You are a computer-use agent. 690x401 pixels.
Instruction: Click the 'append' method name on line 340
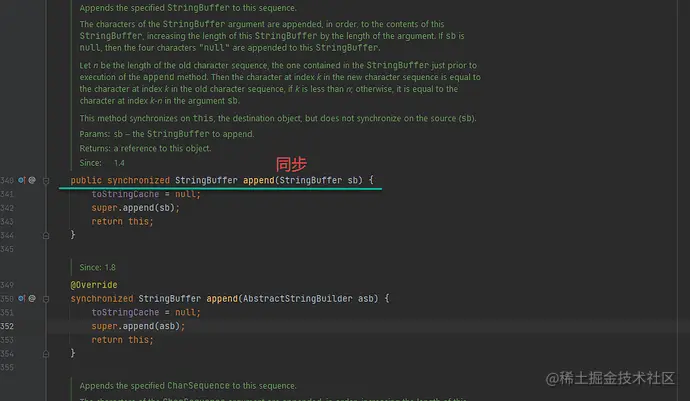(x=258, y=180)
